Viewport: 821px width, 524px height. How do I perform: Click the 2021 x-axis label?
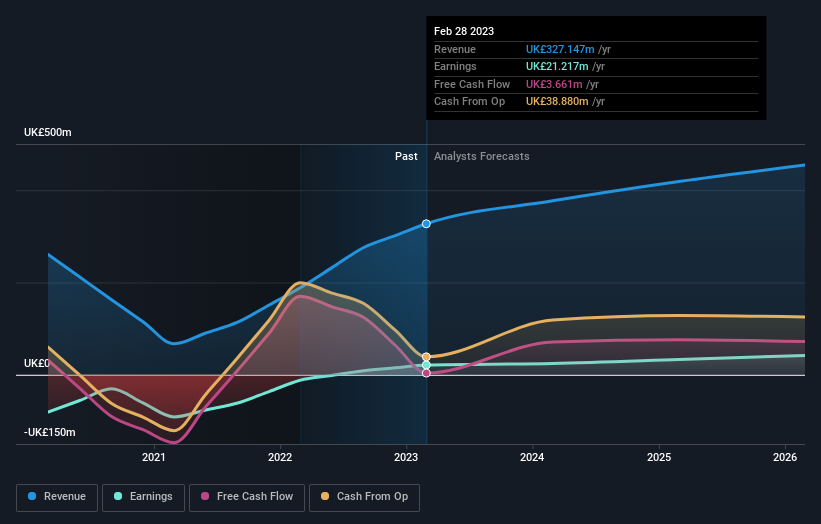(153, 458)
